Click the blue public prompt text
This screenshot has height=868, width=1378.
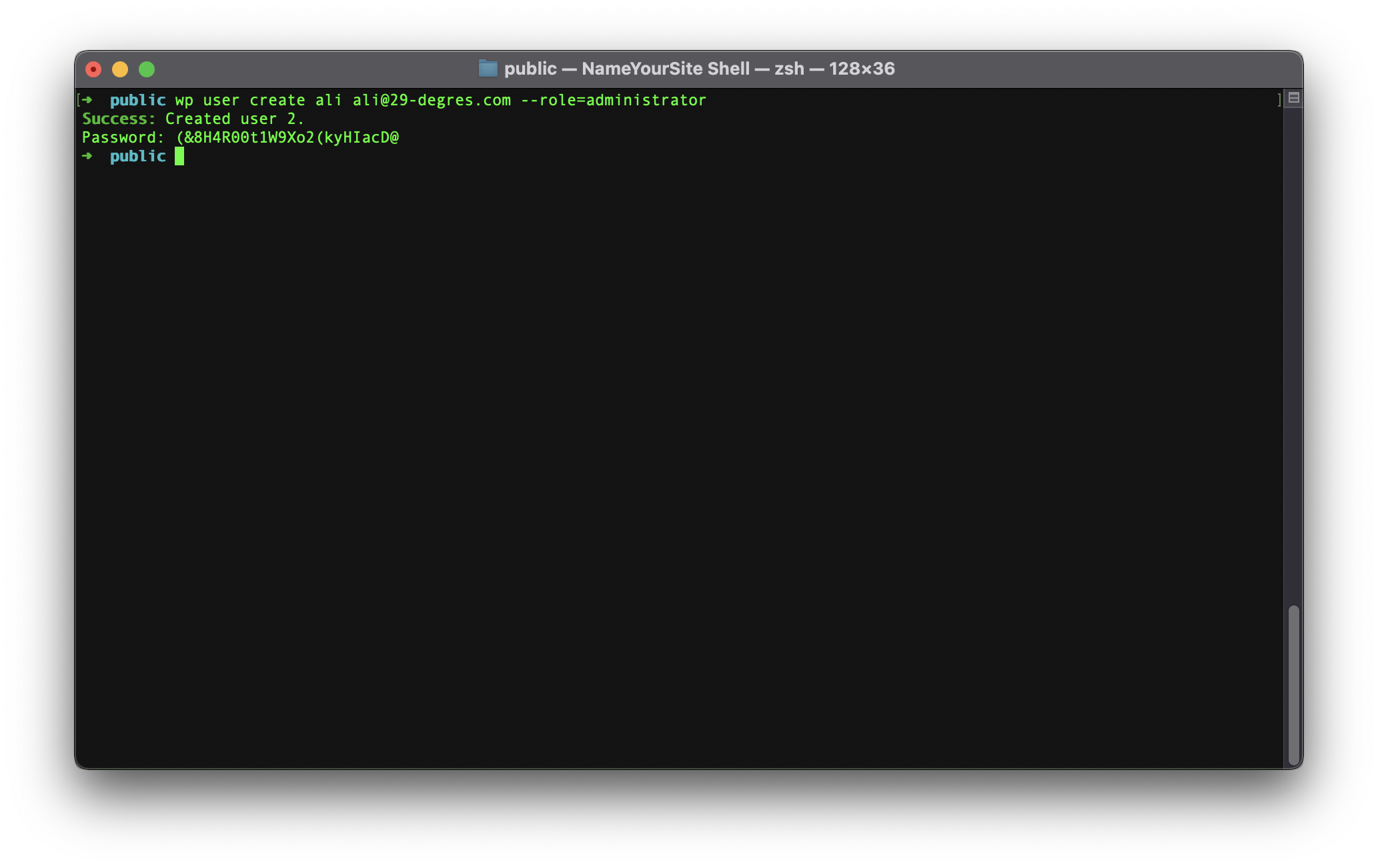click(x=137, y=156)
